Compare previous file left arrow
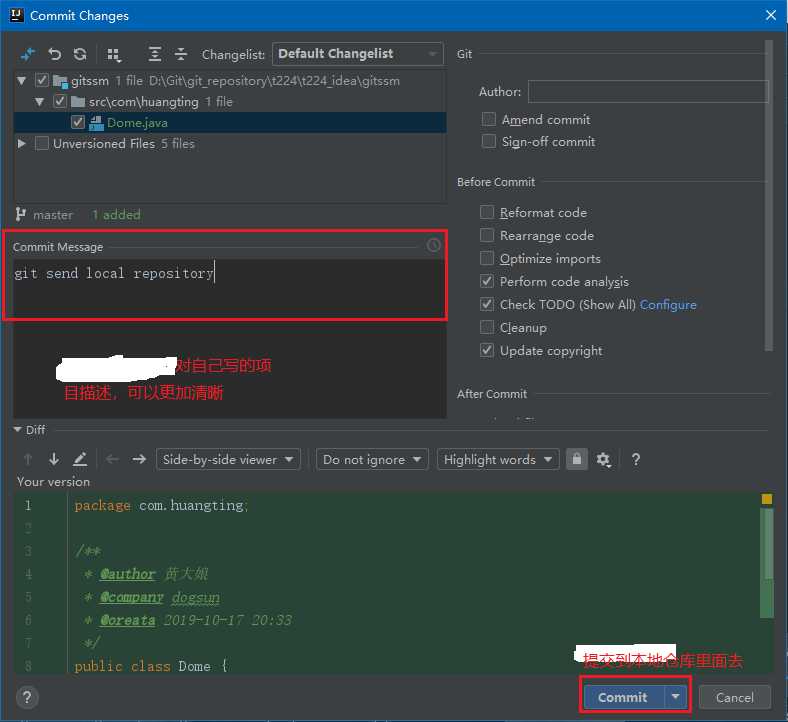 (113, 459)
